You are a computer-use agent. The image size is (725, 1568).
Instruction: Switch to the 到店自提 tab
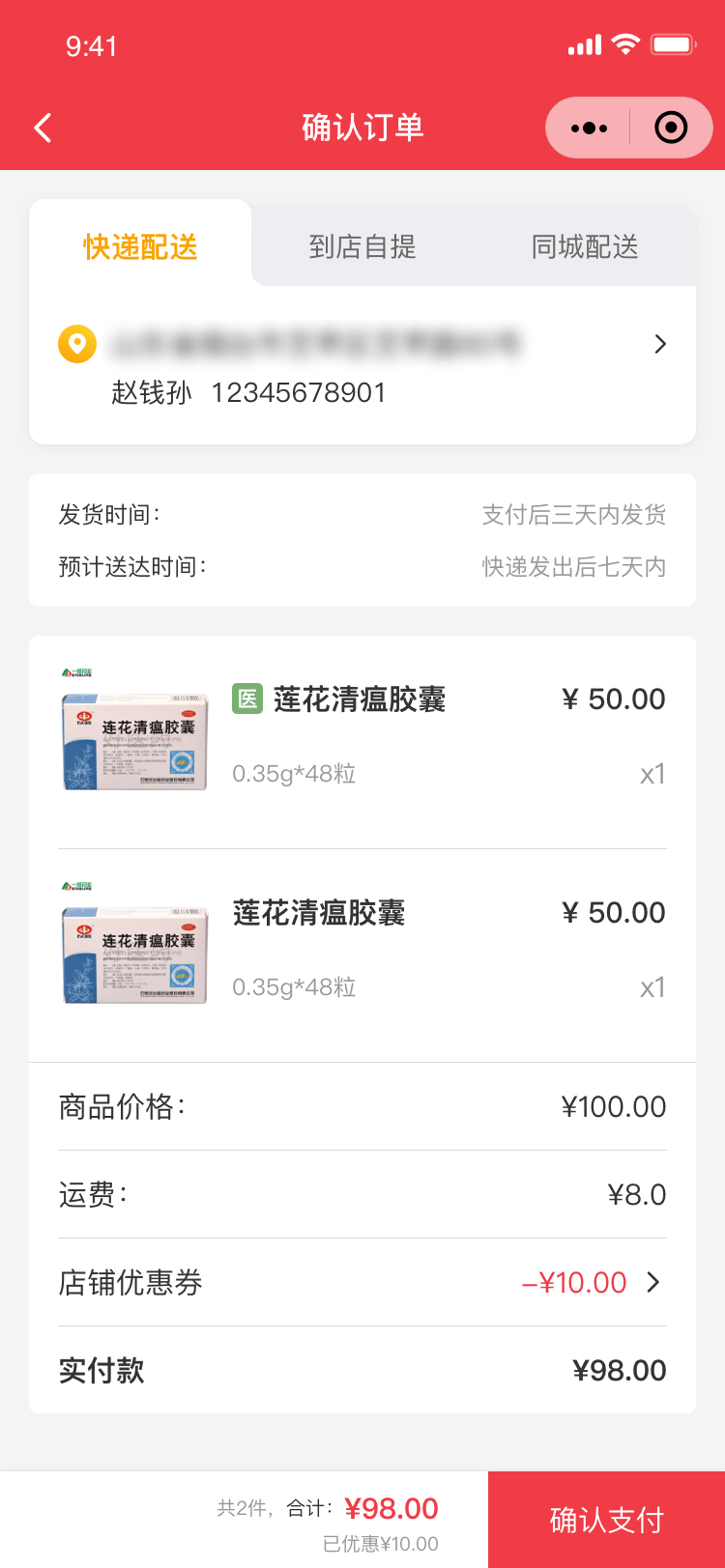(362, 247)
